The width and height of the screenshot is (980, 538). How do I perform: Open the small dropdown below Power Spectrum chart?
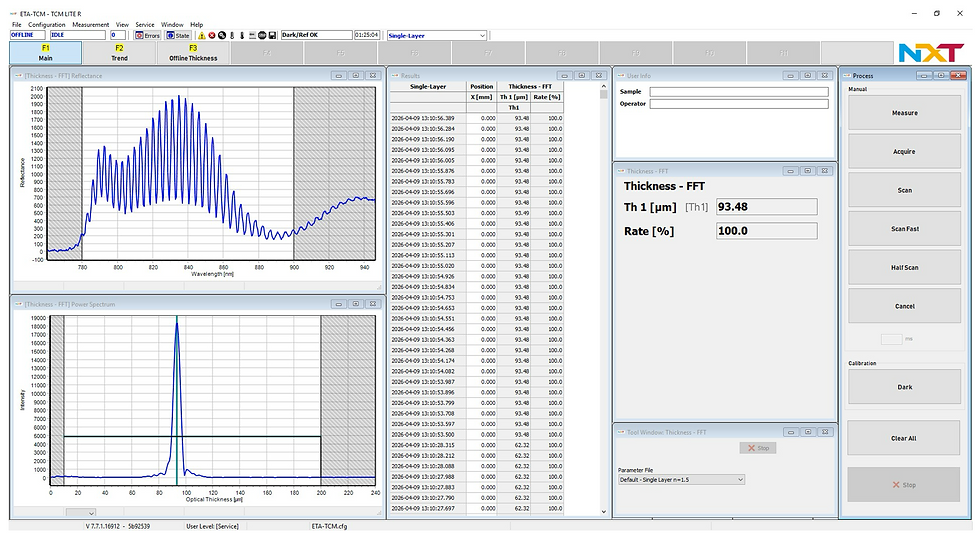point(81,512)
